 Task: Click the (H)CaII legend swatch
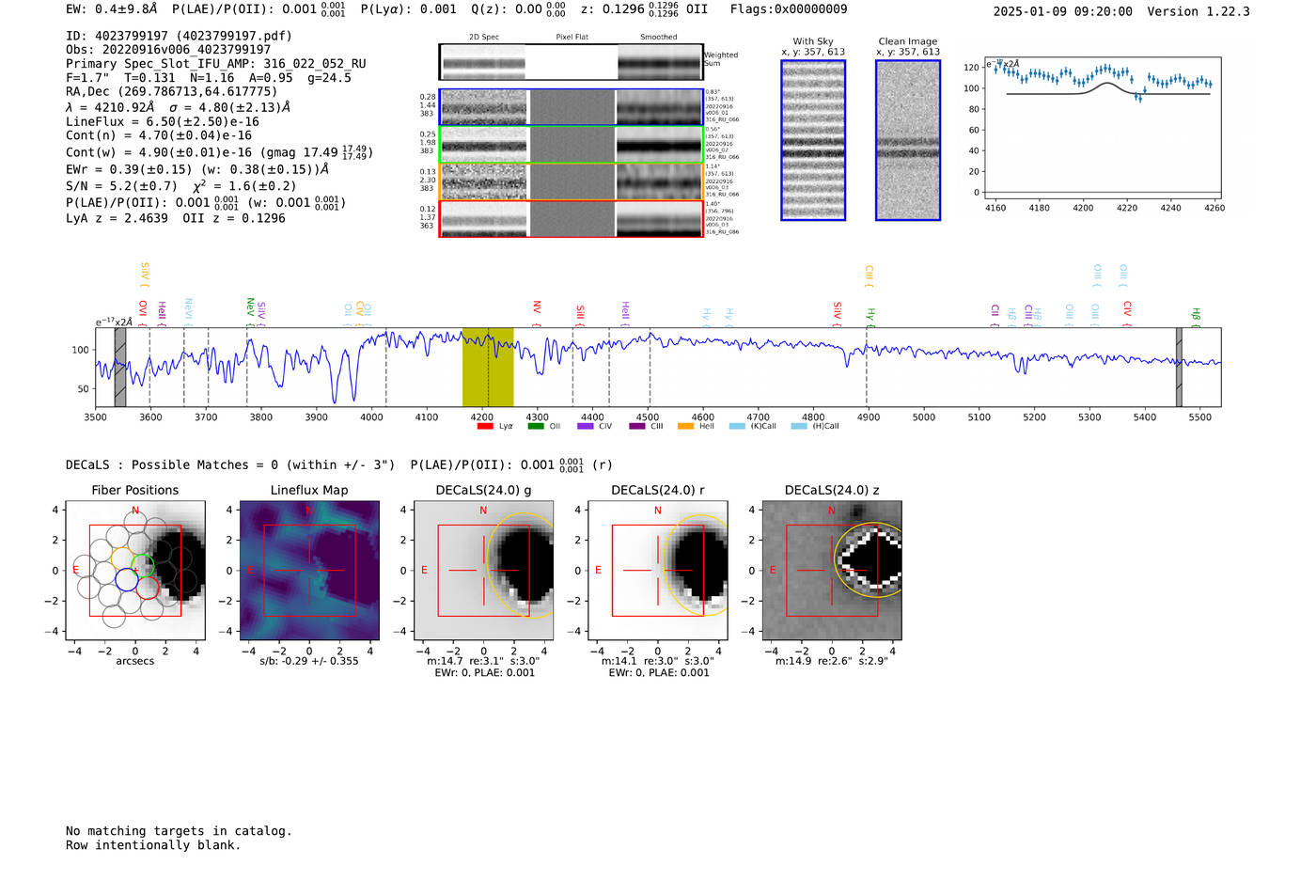pos(799,426)
